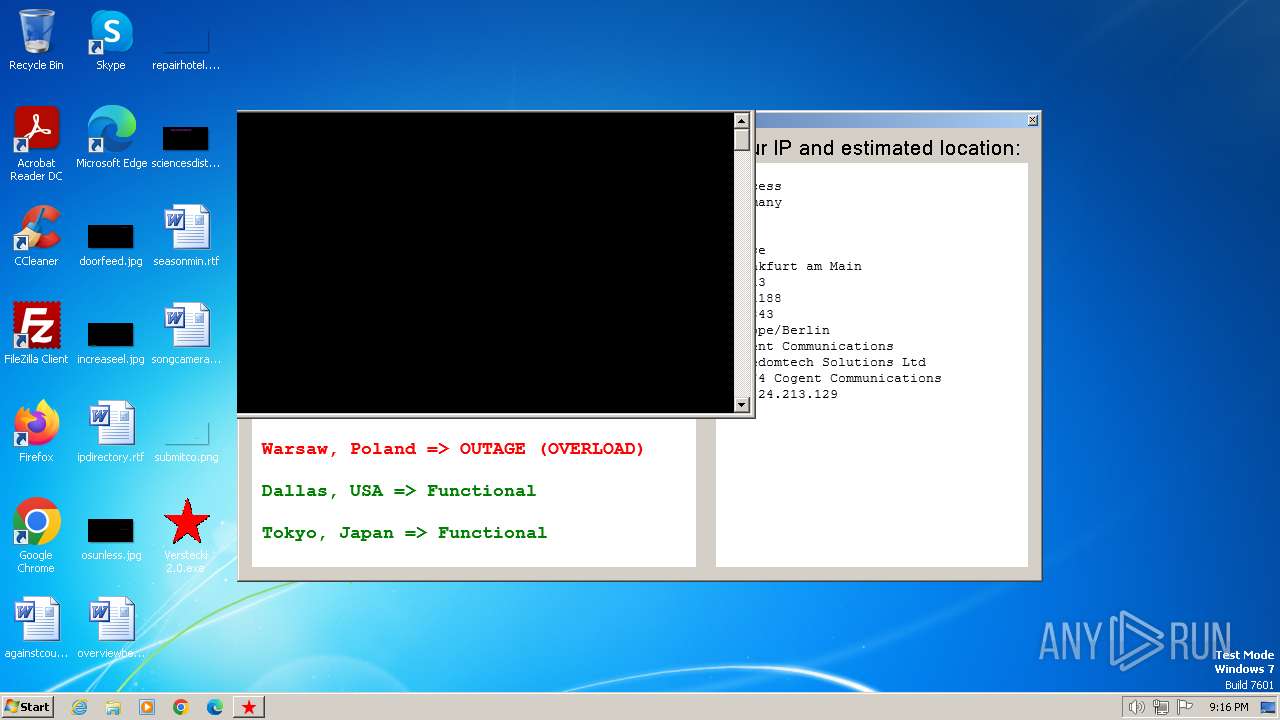Click scroll up arrow of black panel
The height and width of the screenshot is (720, 1280).
(x=742, y=120)
